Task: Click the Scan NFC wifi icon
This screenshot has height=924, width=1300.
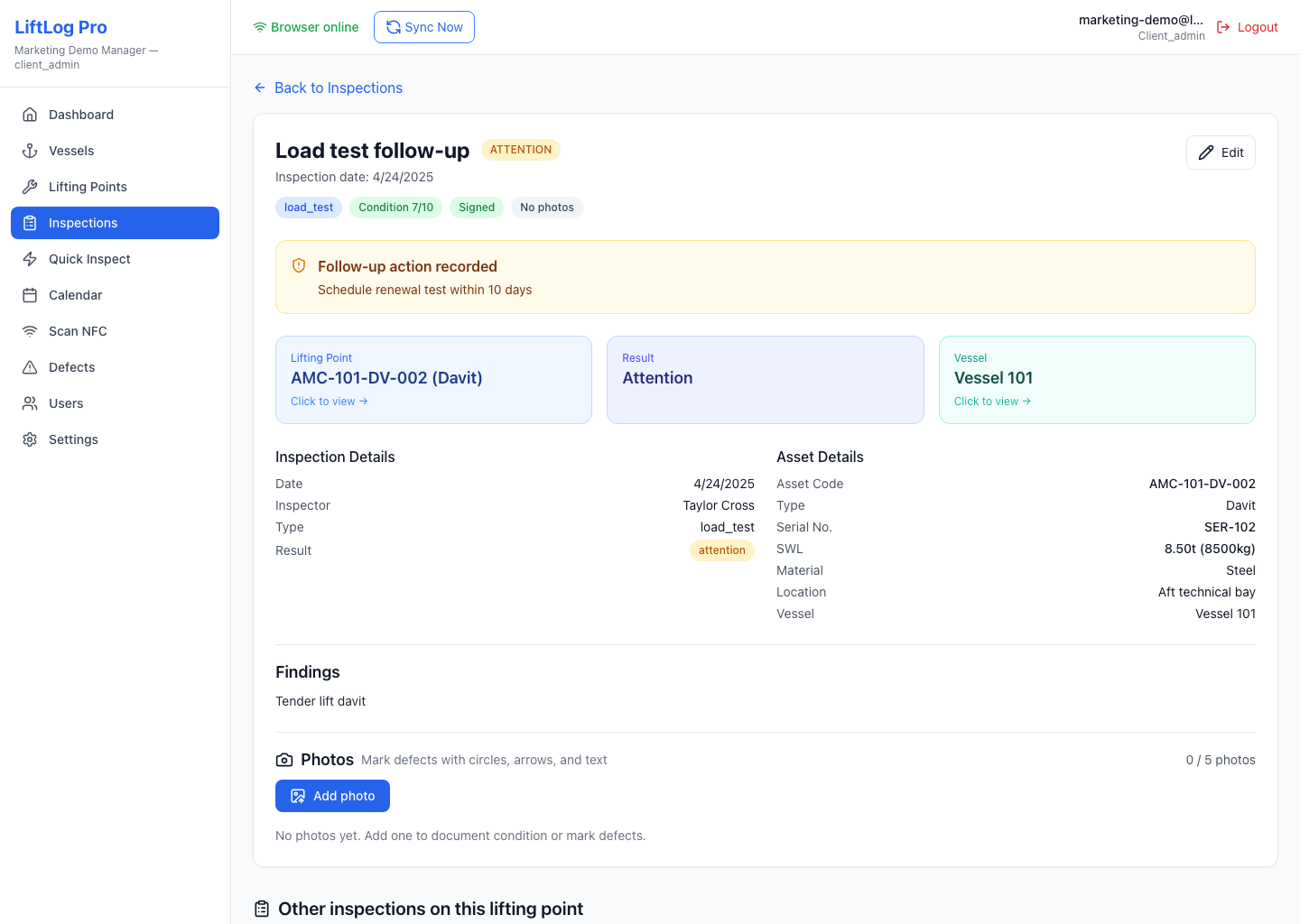Action: click(x=30, y=331)
